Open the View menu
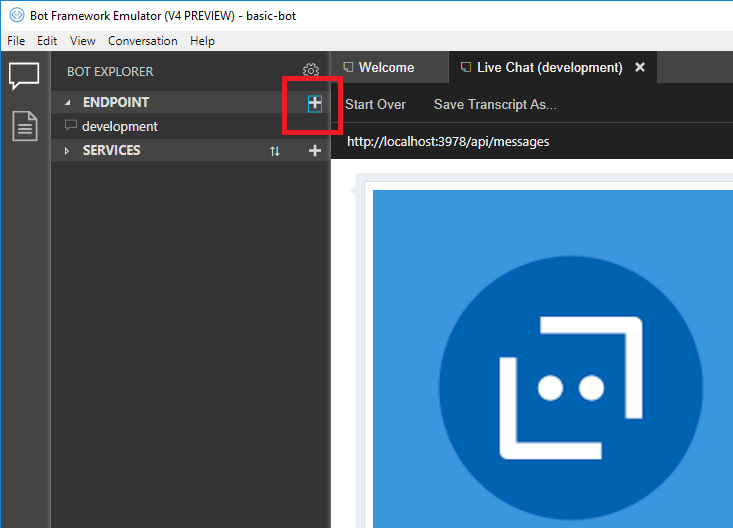Screen dimensions: 733x528 [x=83, y=41]
